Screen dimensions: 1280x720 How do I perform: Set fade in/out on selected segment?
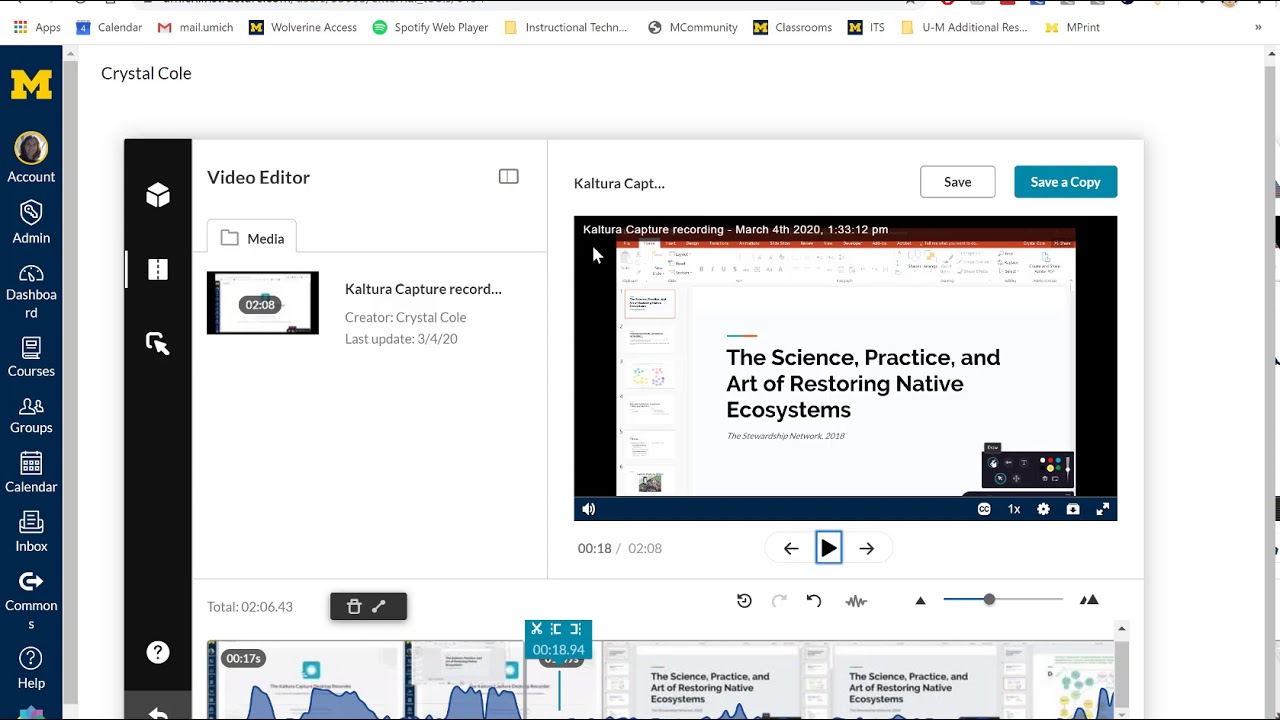coord(379,606)
